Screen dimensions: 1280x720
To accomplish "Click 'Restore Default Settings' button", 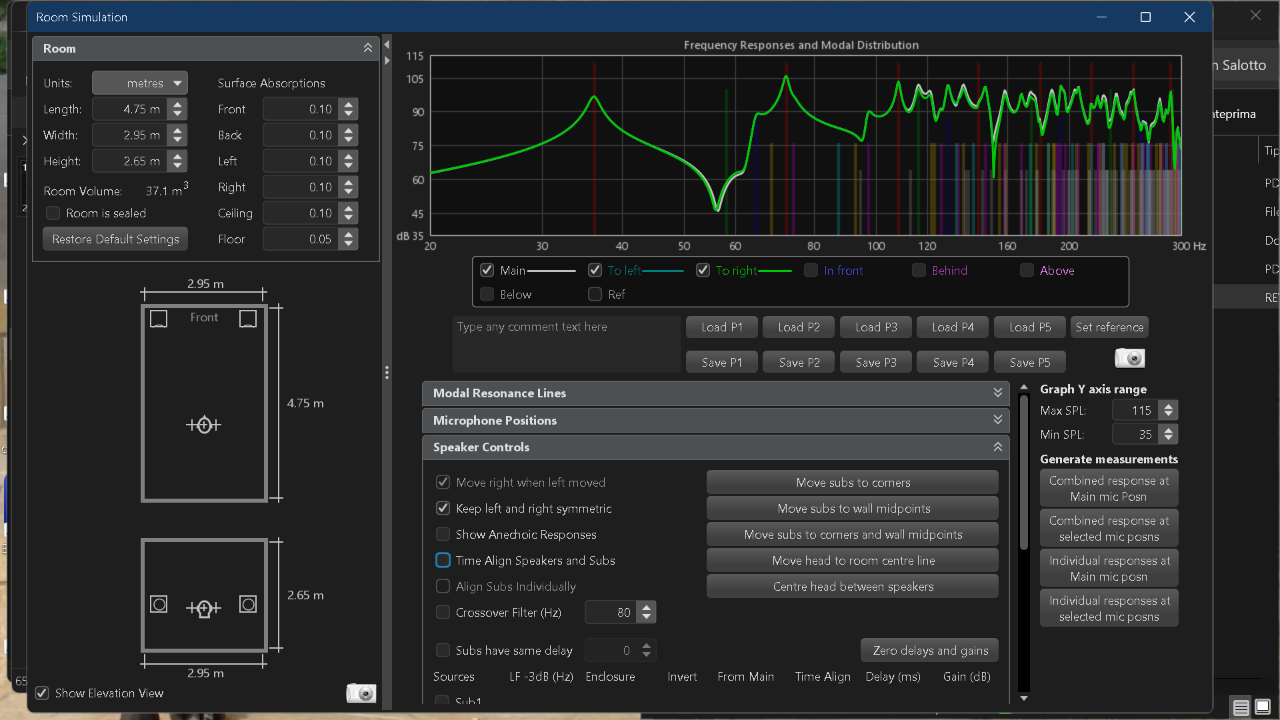I will pyautogui.click(x=115, y=239).
